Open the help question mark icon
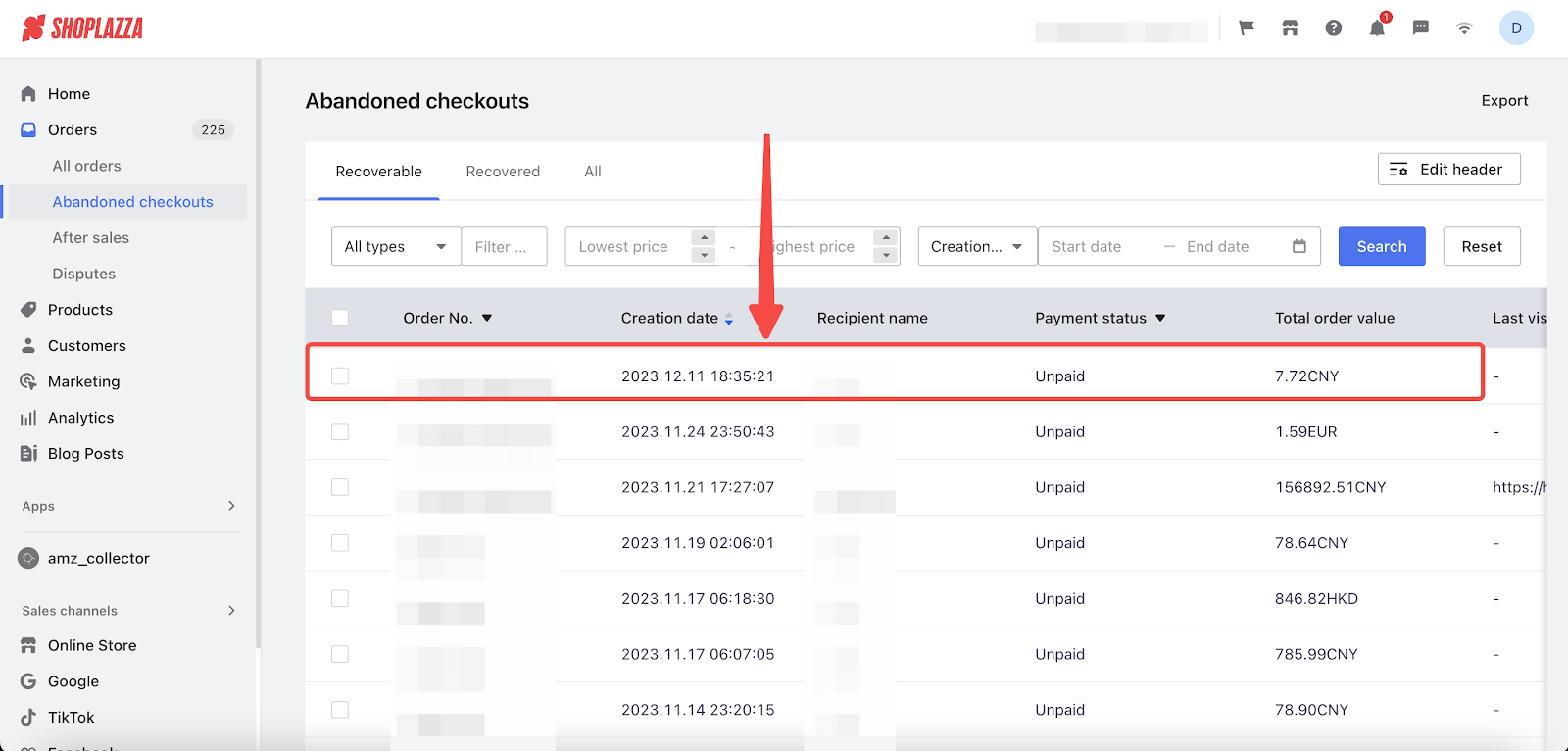The height and width of the screenshot is (751, 1568). tap(1334, 28)
